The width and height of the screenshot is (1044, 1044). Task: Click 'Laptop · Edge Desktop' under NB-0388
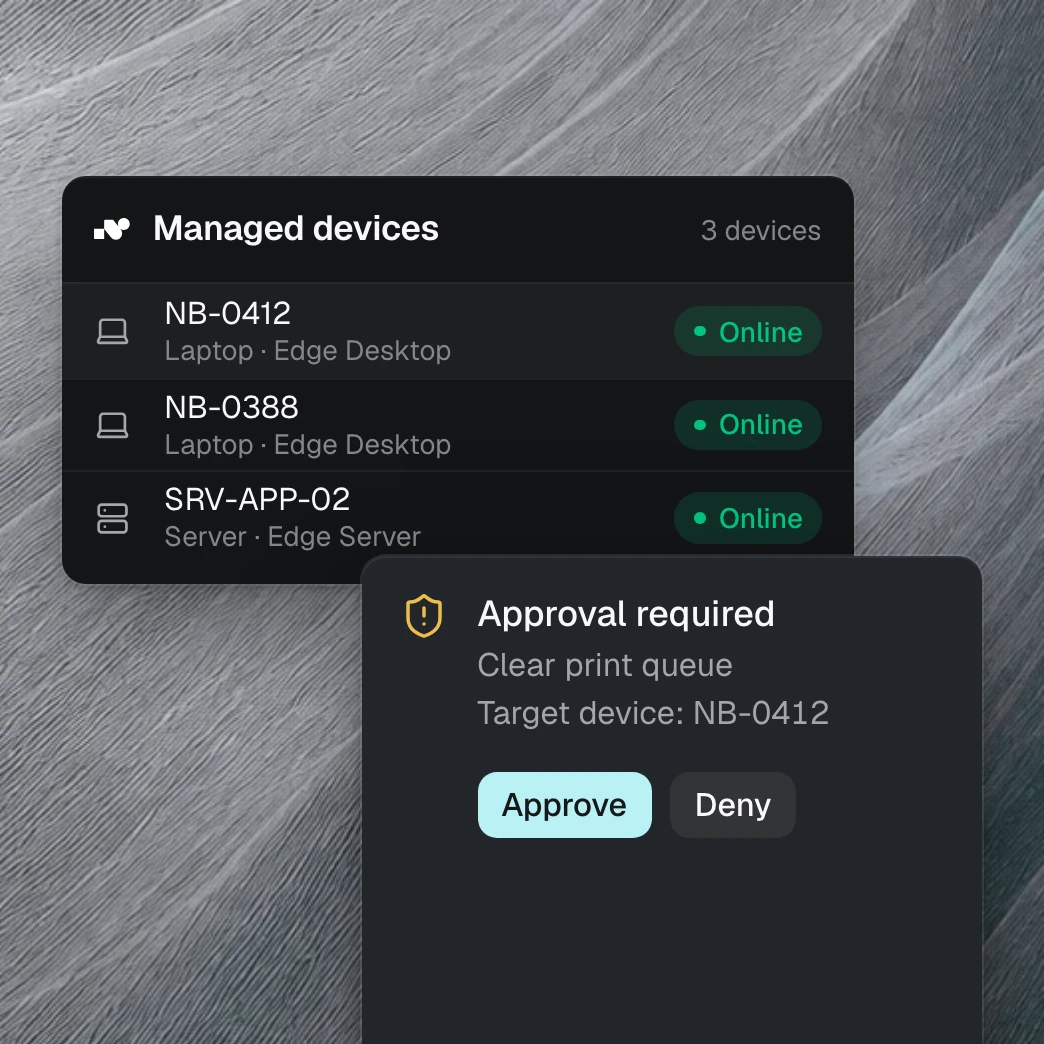tap(308, 445)
